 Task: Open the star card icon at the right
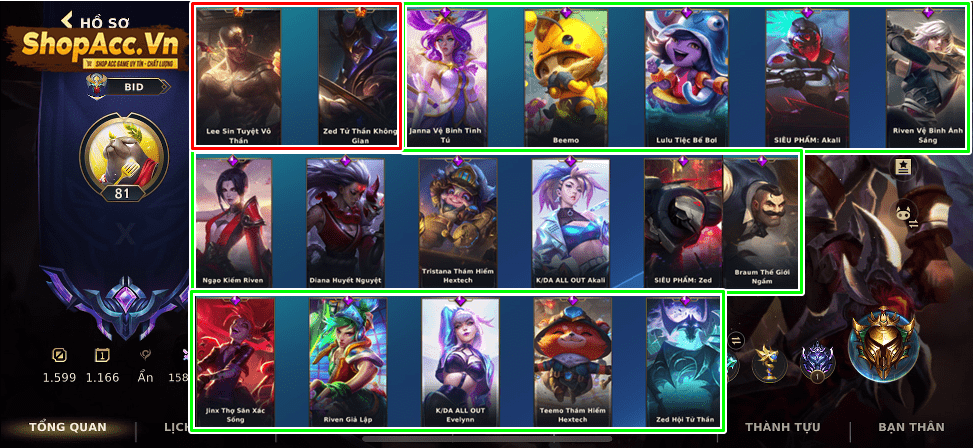click(x=904, y=167)
